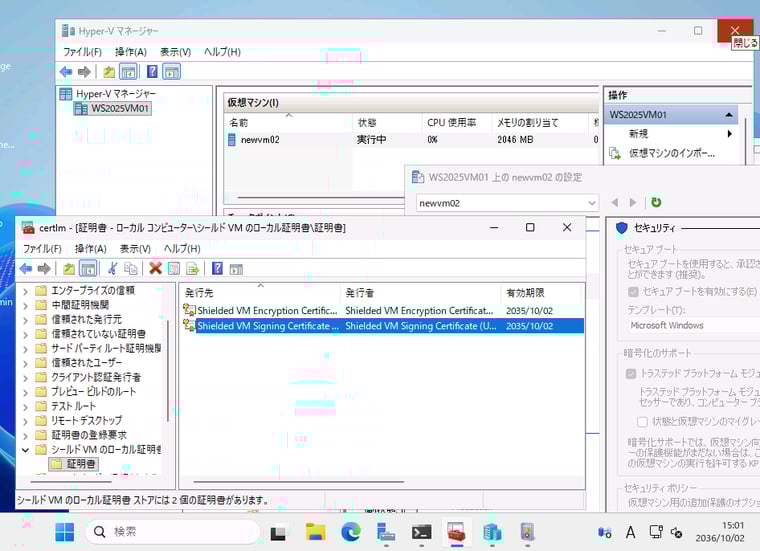Click the up-one-level icon in Hyper-V Manager
The height and width of the screenshot is (551, 760).
[109, 72]
